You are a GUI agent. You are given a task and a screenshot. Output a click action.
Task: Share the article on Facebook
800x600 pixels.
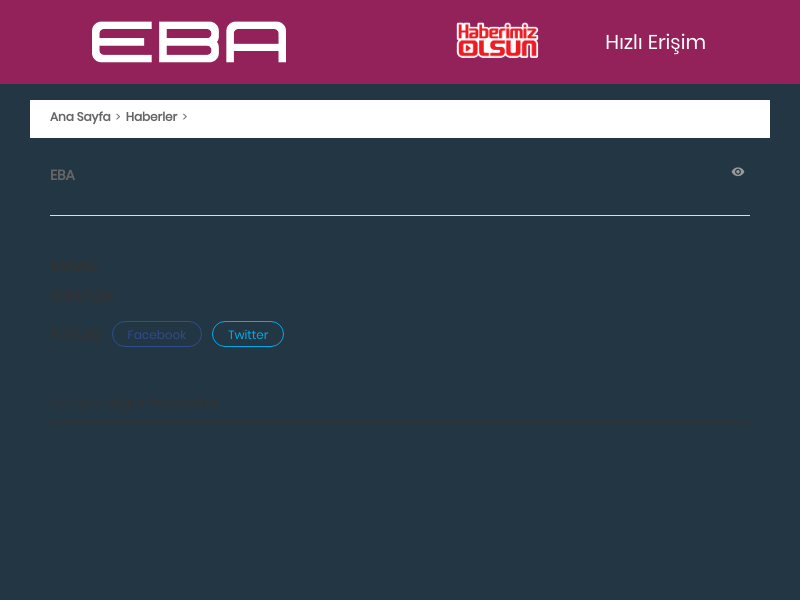(157, 334)
